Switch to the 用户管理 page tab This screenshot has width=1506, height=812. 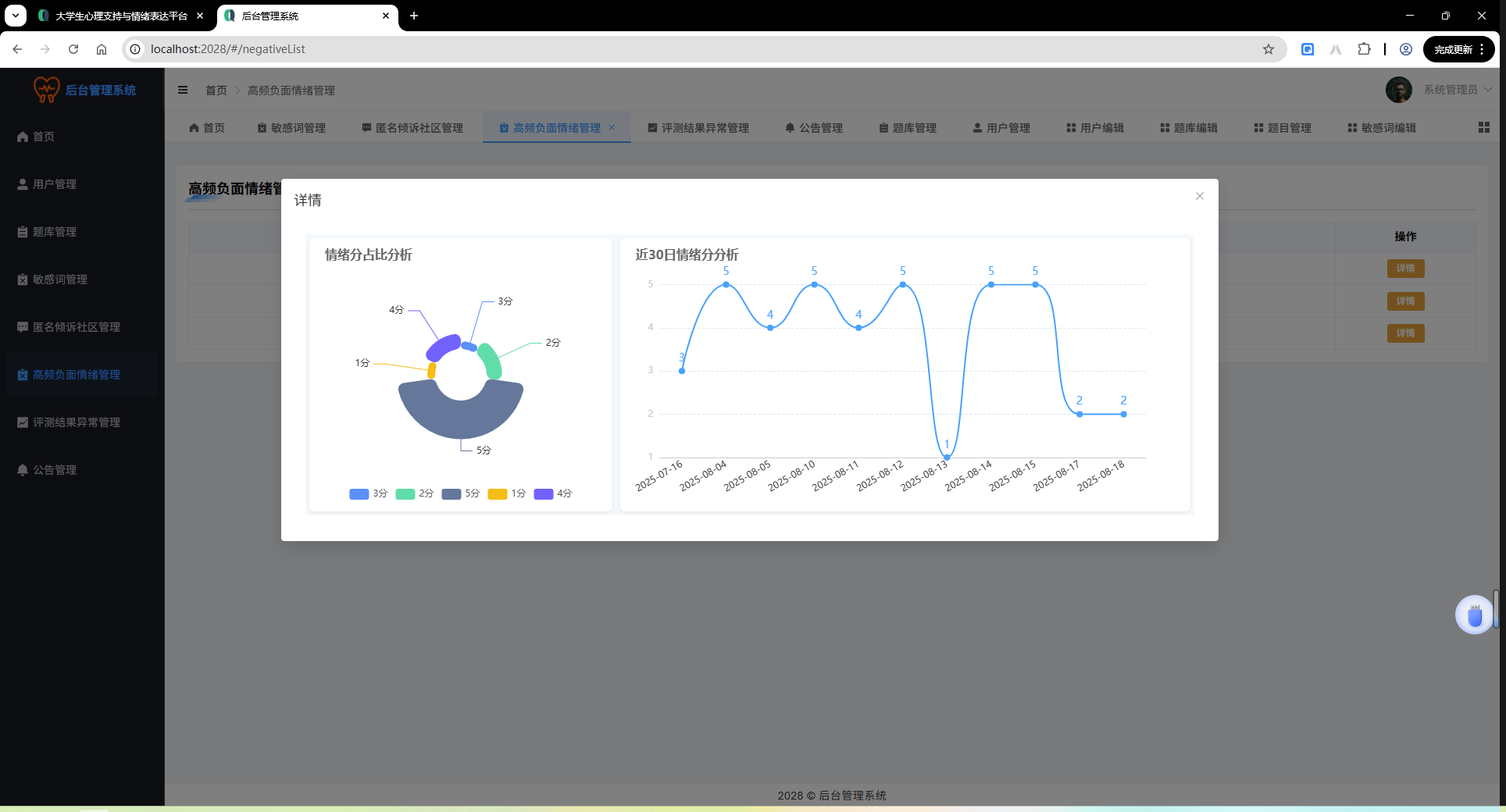pyautogui.click(x=1001, y=128)
